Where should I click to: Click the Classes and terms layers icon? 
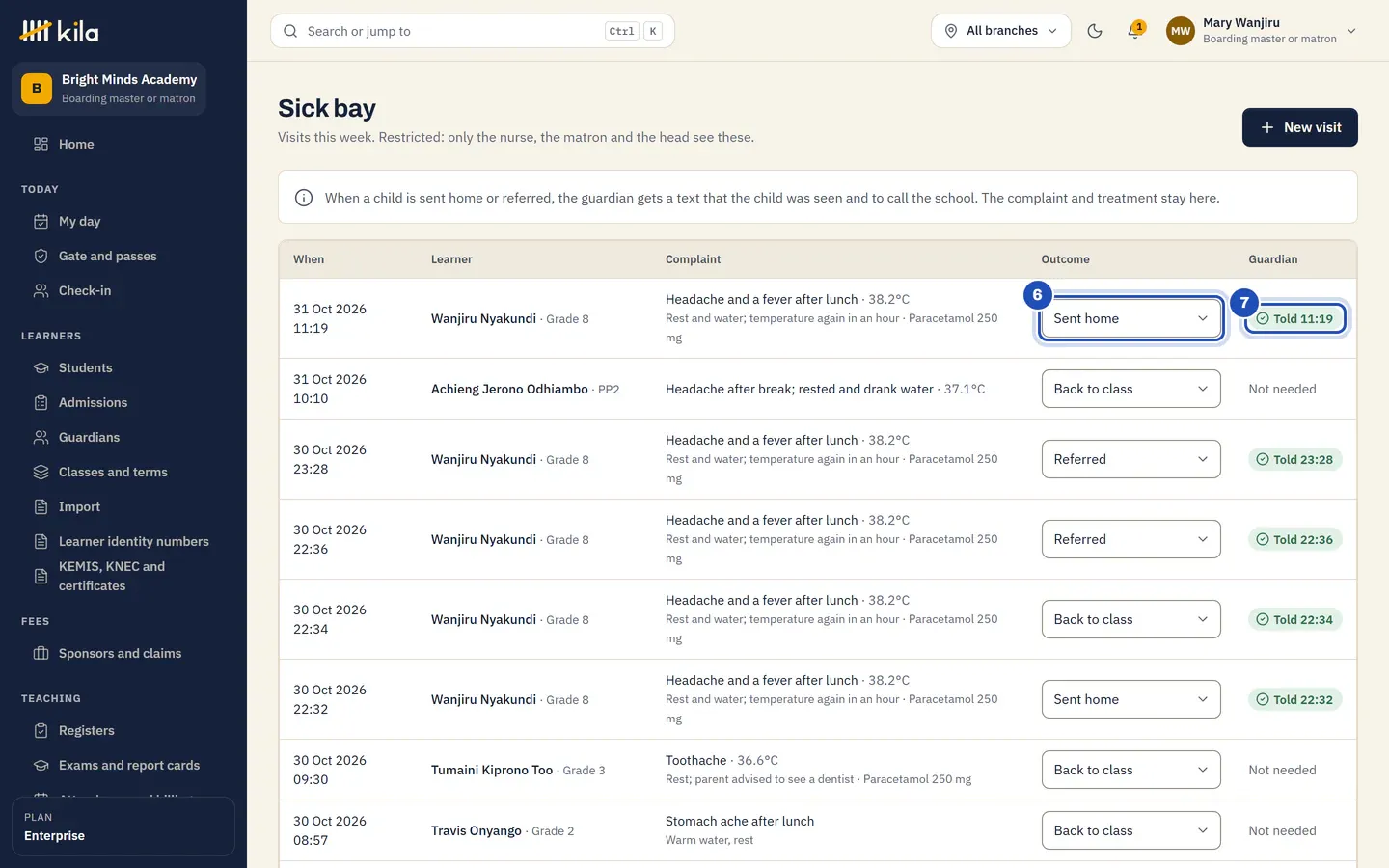pos(41,472)
